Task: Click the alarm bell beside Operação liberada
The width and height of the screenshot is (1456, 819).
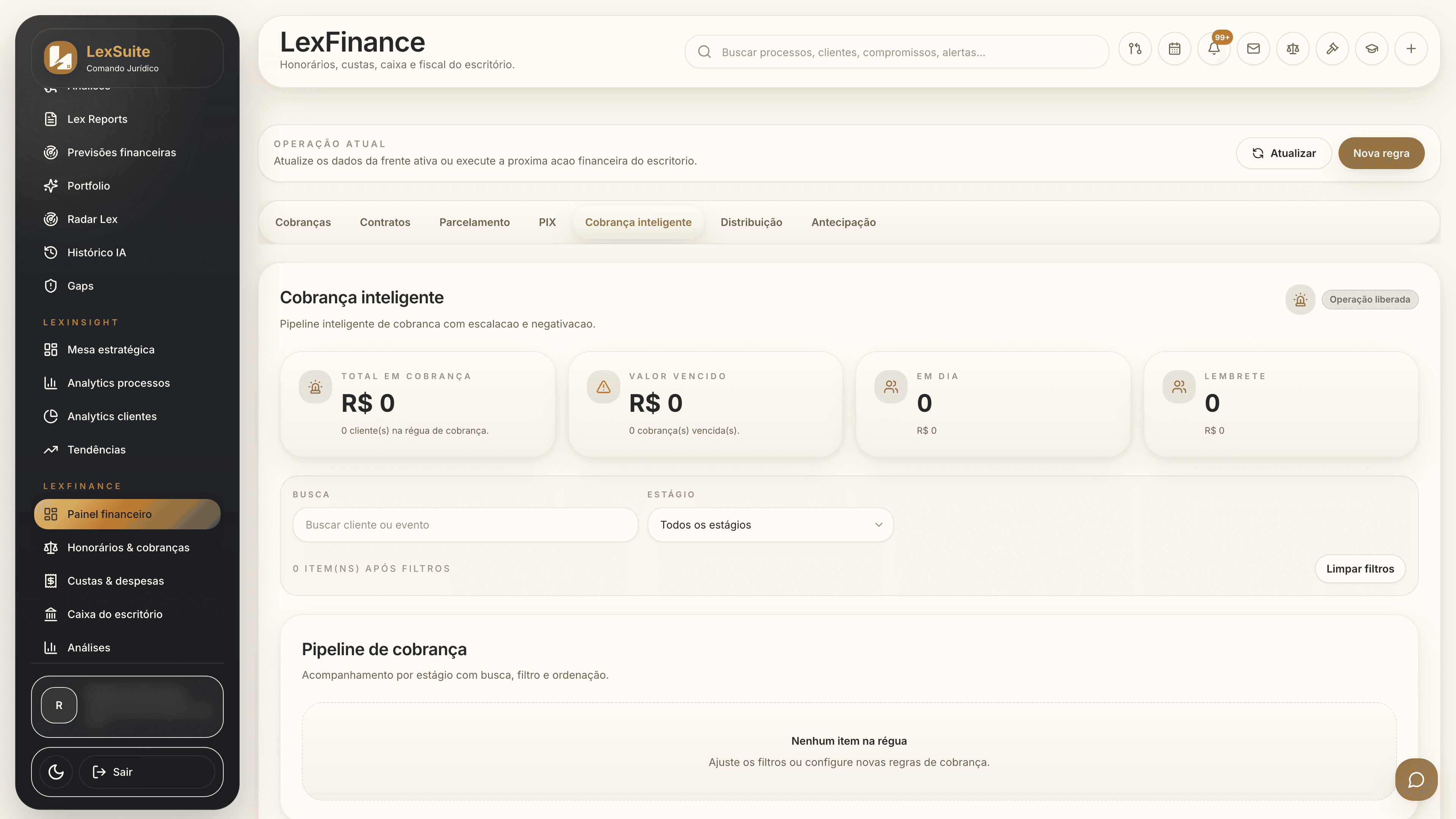Action: [1300, 299]
